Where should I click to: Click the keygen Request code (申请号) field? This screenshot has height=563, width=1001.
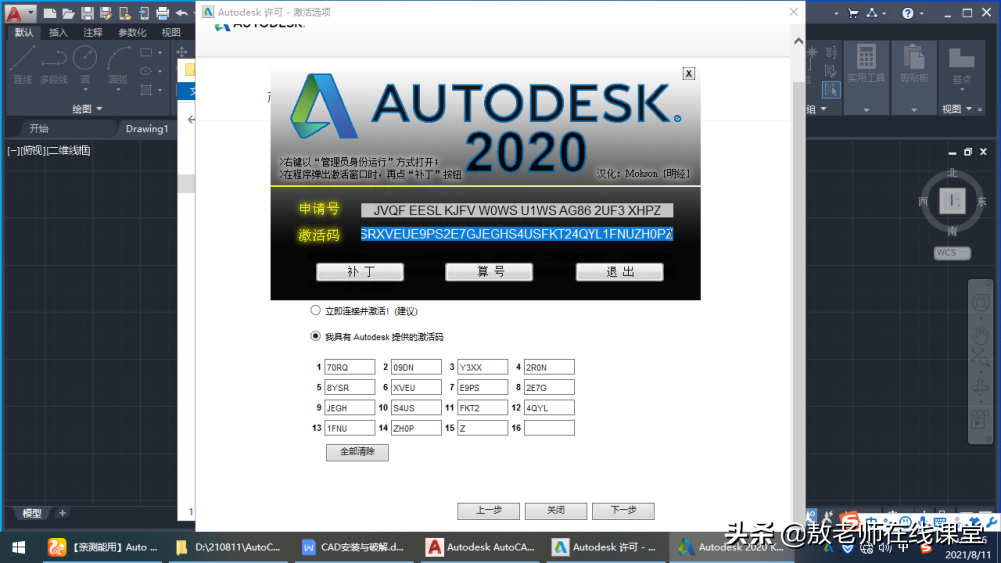pyautogui.click(x=517, y=210)
